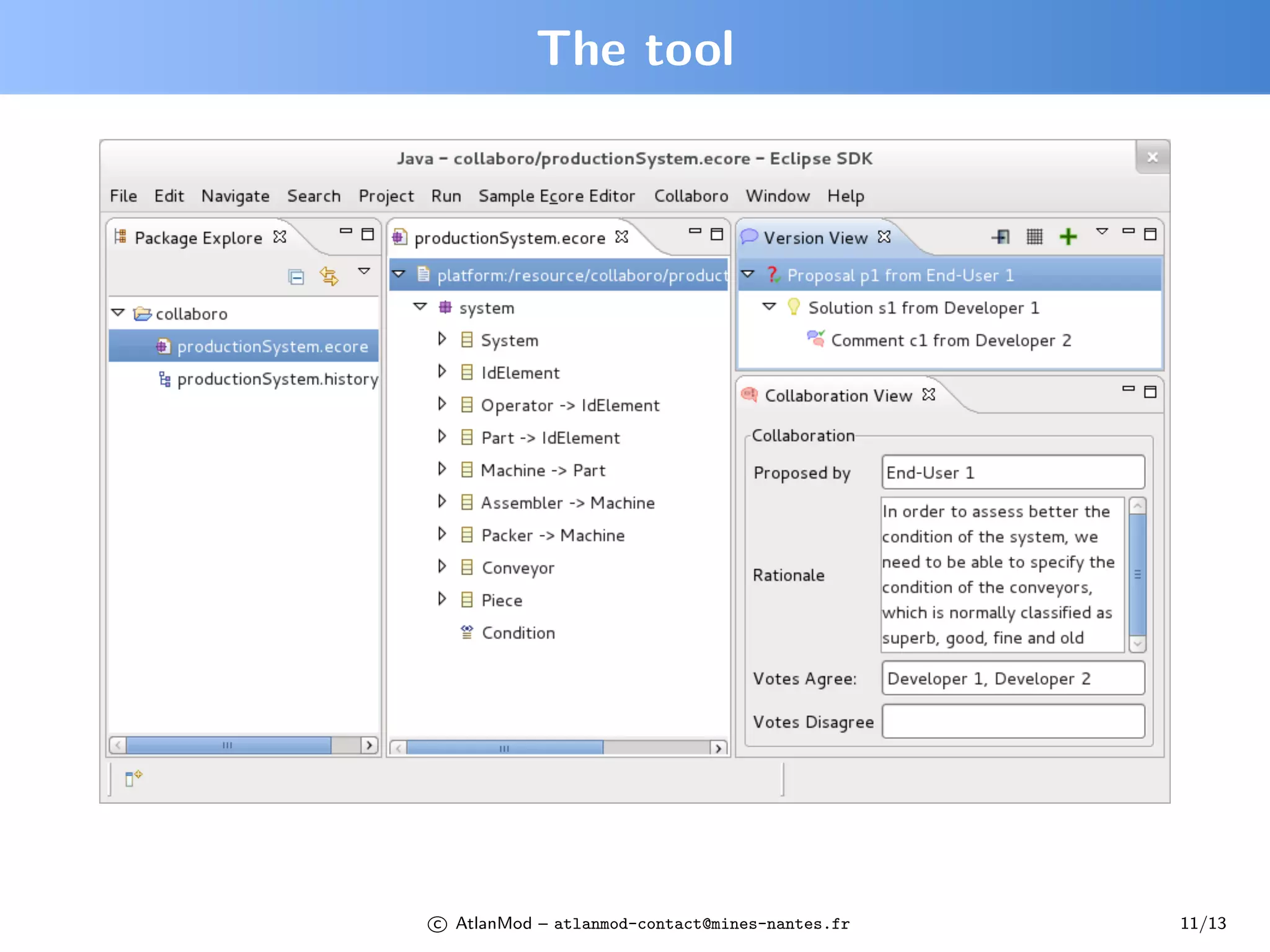
Task: Click the fast view icon in status bar
Action: 133,778
